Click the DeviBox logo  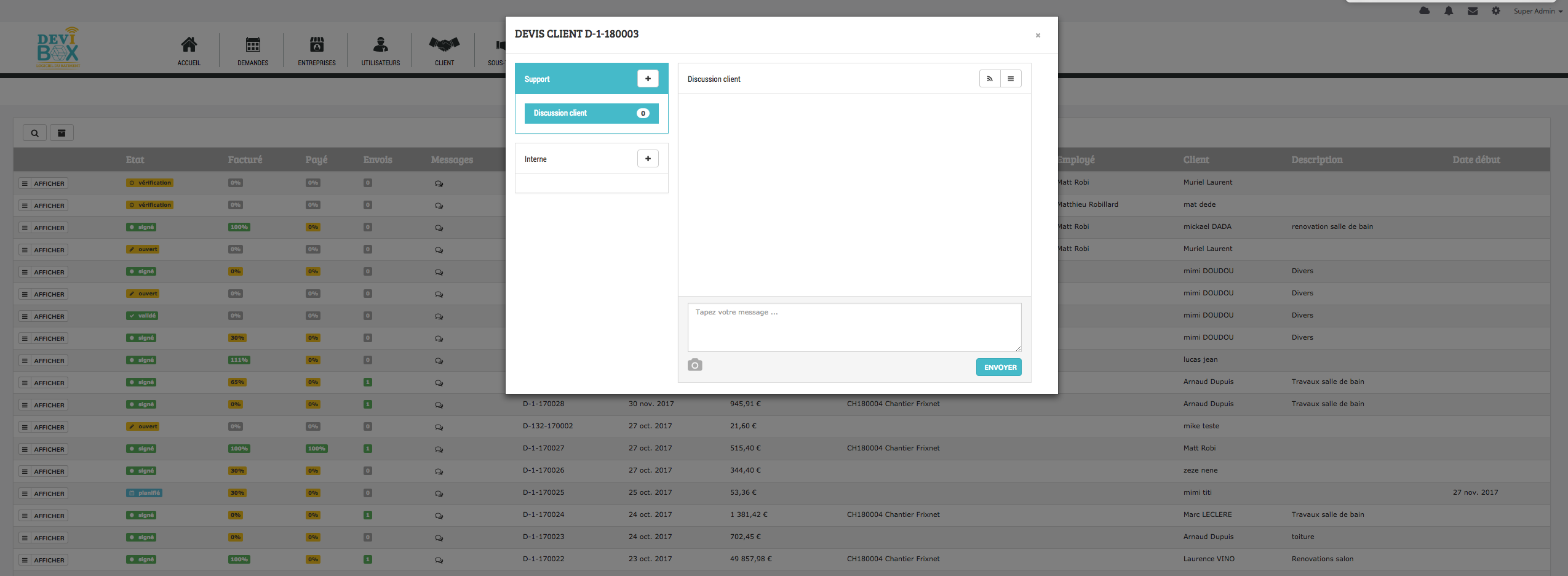[x=58, y=47]
